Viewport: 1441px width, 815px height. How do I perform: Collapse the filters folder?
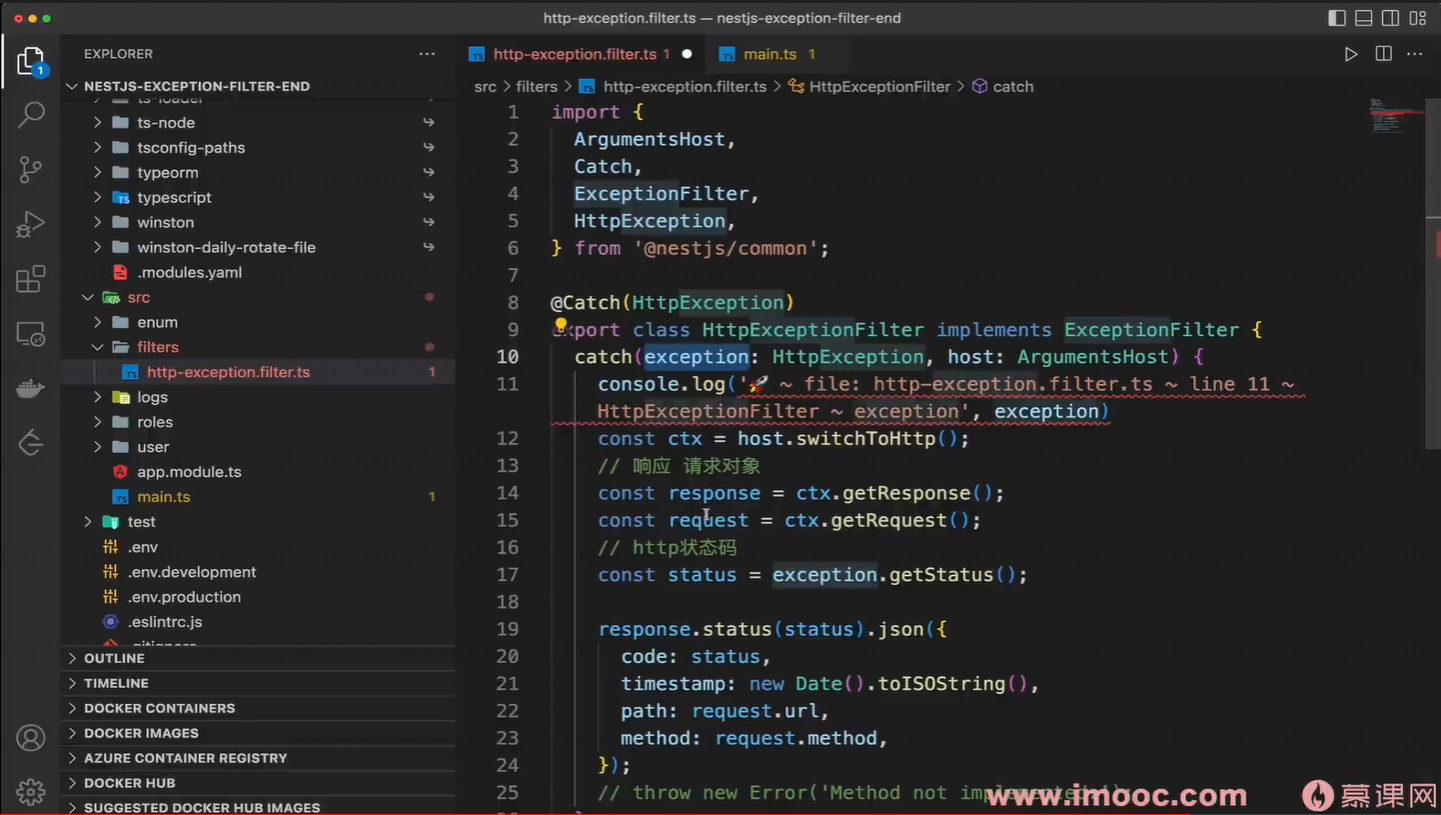point(257,347)
